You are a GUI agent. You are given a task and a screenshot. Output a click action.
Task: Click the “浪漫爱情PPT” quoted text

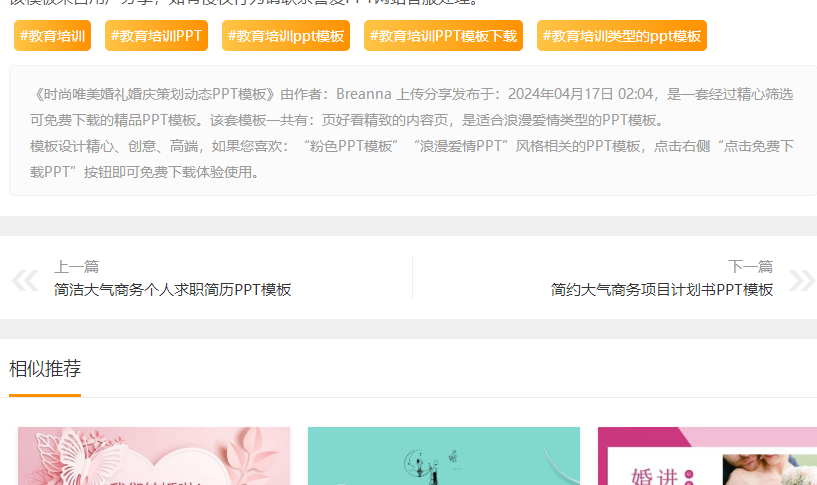click(x=461, y=146)
